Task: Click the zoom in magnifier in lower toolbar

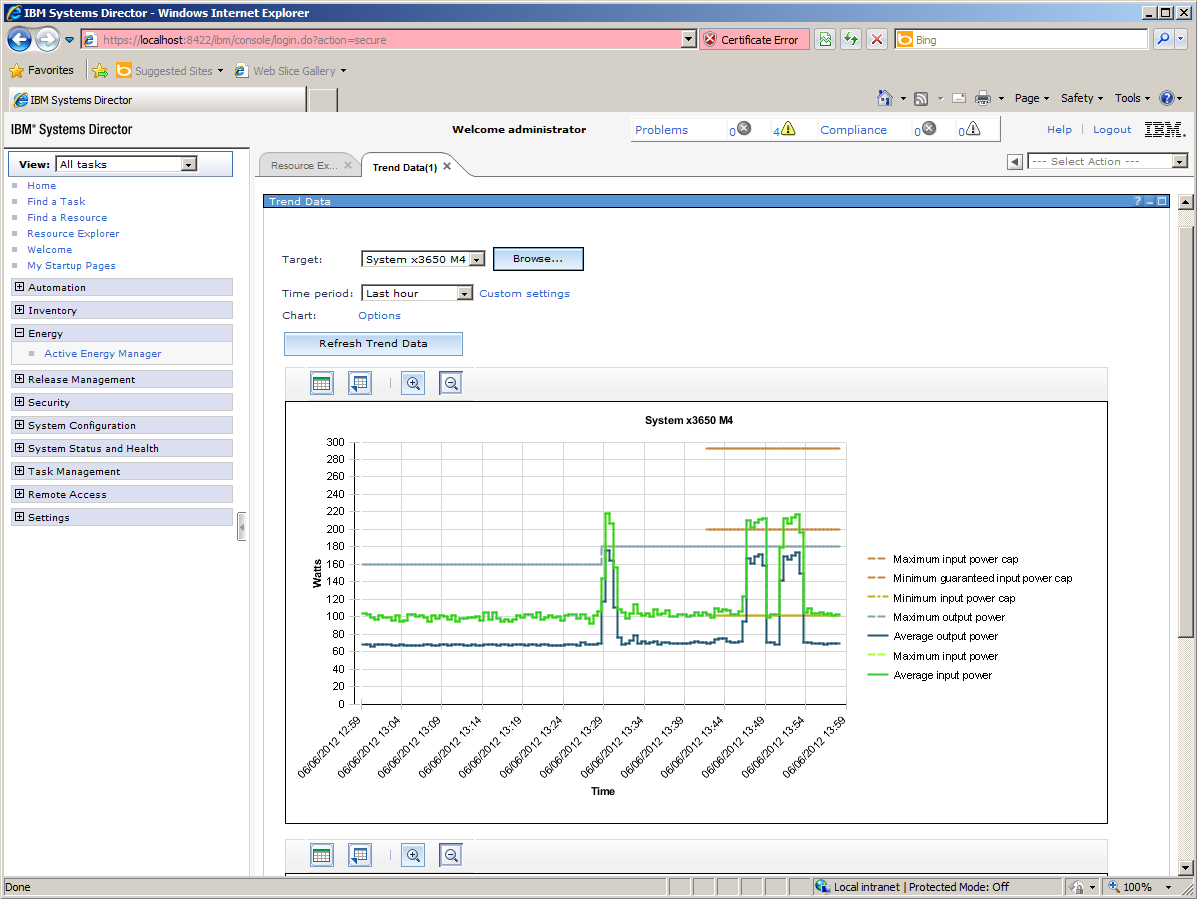Action: click(x=413, y=855)
